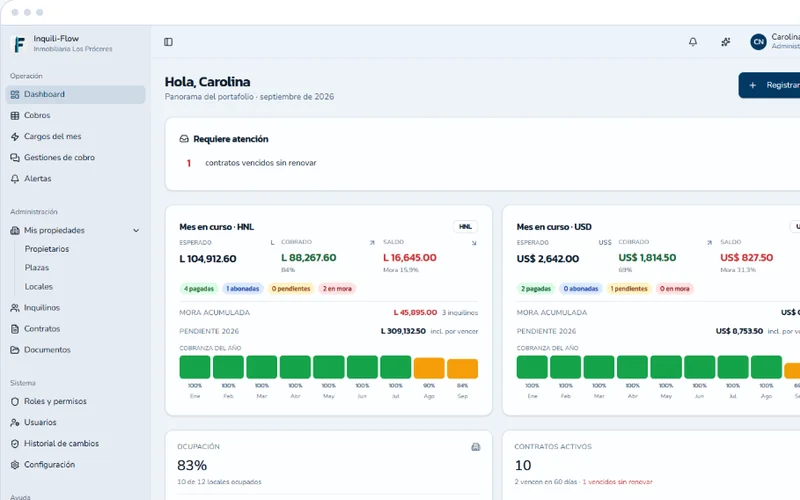Click the Dashboard grid icon in sidebar
The height and width of the screenshot is (500, 800).
[x=15, y=94]
